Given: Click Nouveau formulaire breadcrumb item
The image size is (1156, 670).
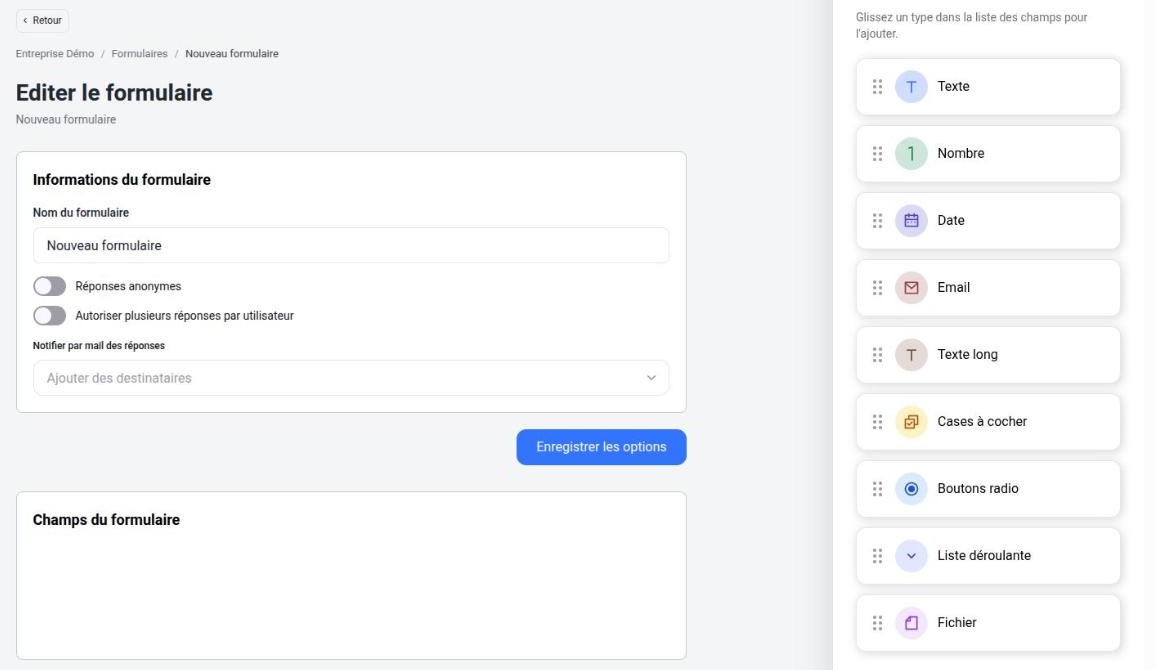Looking at the screenshot, I should (x=231, y=54).
